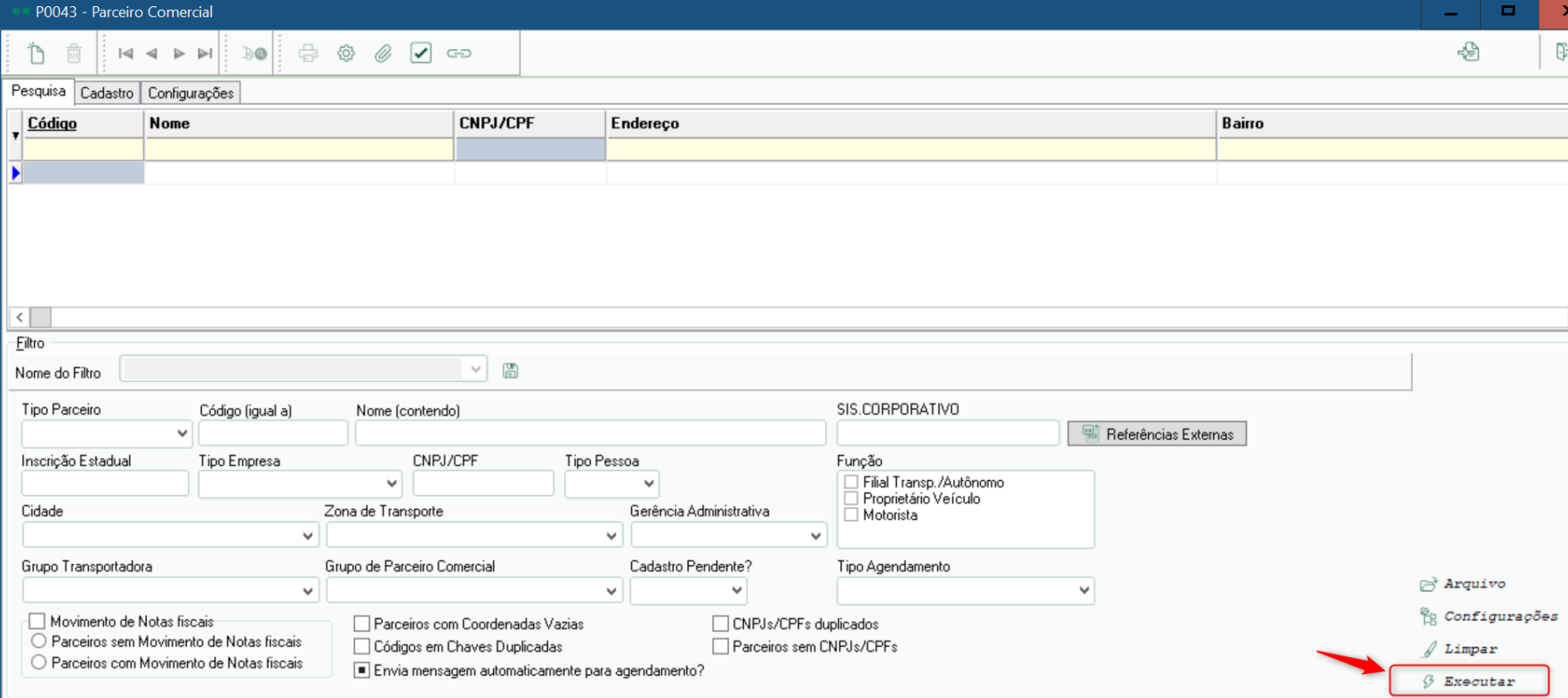Switch to the Cadastro tab
The width and height of the screenshot is (1568, 698).
[107, 93]
